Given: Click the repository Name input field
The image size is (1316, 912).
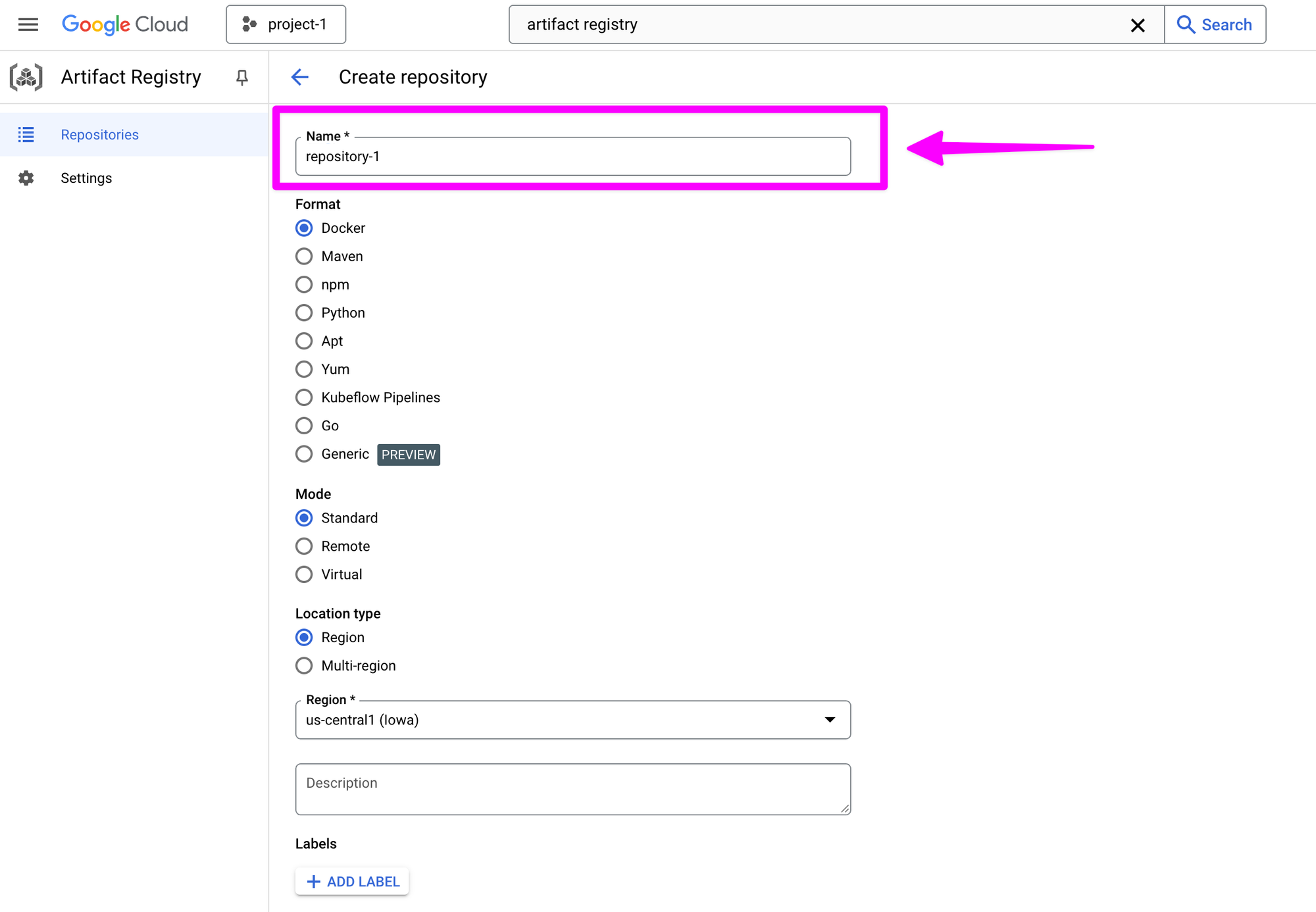Looking at the screenshot, I should (x=572, y=157).
